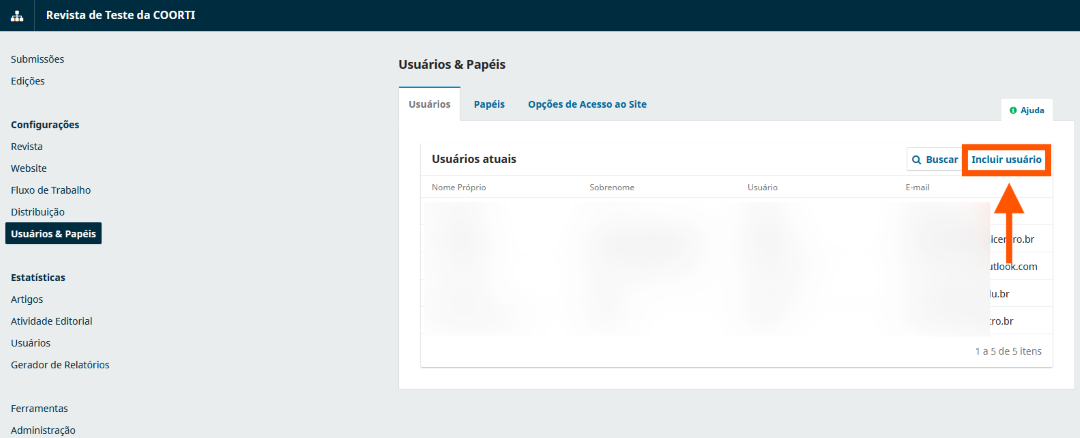Open Revista settings
This screenshot has height=438, width=1080.
click(x=27, y=147)
